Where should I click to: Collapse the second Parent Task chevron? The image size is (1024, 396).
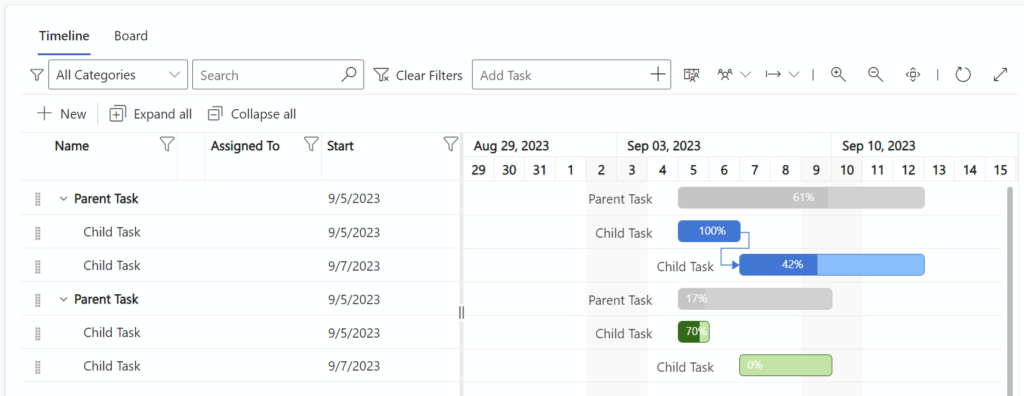63,299
